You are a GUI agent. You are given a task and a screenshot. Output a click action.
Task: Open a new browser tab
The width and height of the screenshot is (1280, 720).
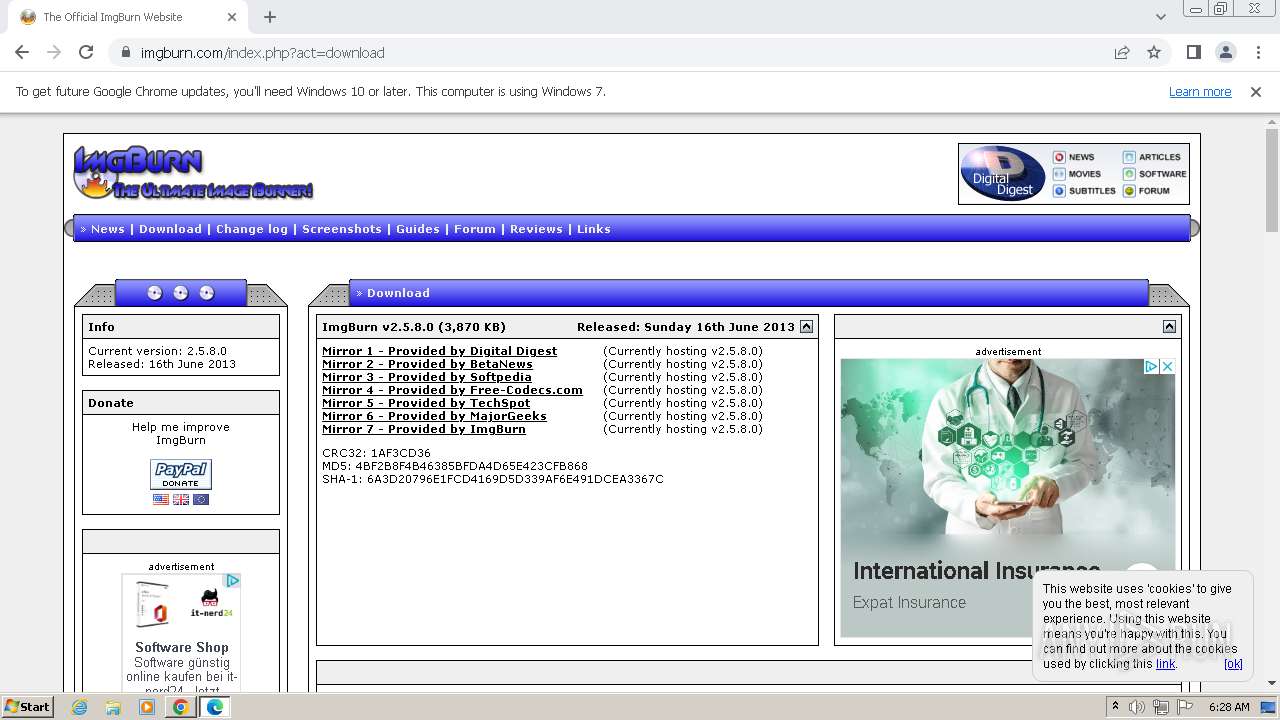tap(270, 17)
